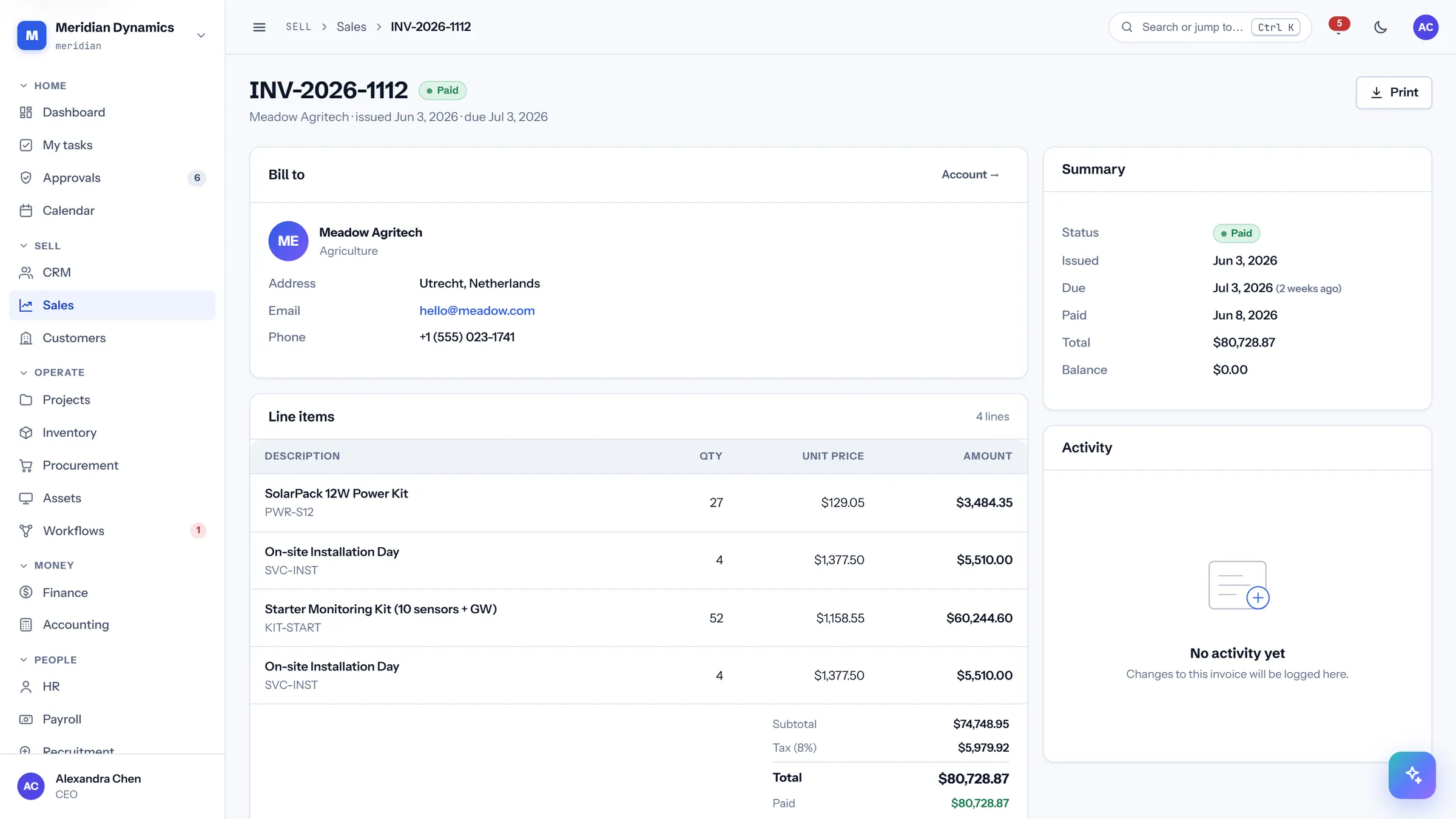
Task: Click the Sales breadcrumb link
Action: pyautogui.click(x=351, y=27)
